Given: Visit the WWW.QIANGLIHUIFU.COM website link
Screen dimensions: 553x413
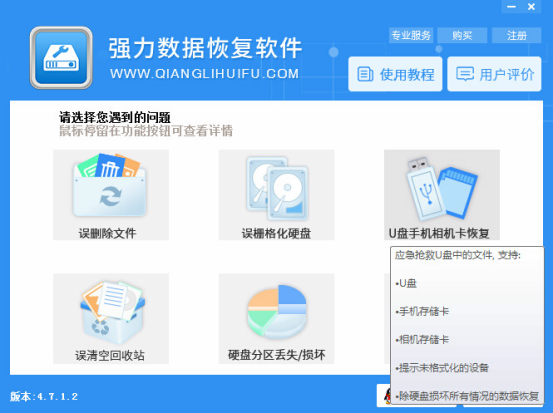Looking at the screenshot, I should 205,74.
